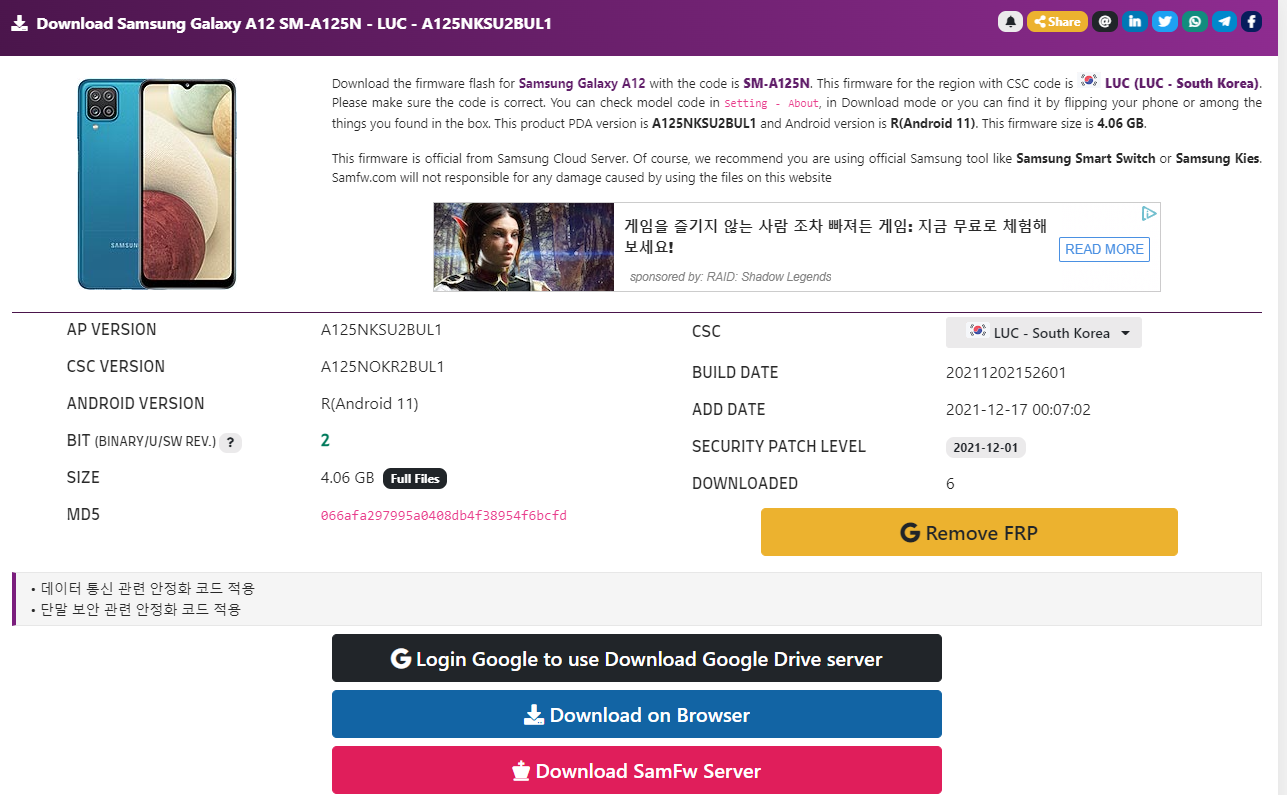Click the MD5 hash value
This screenshot has height=795, width=1287.
click(x=444, y=516)
